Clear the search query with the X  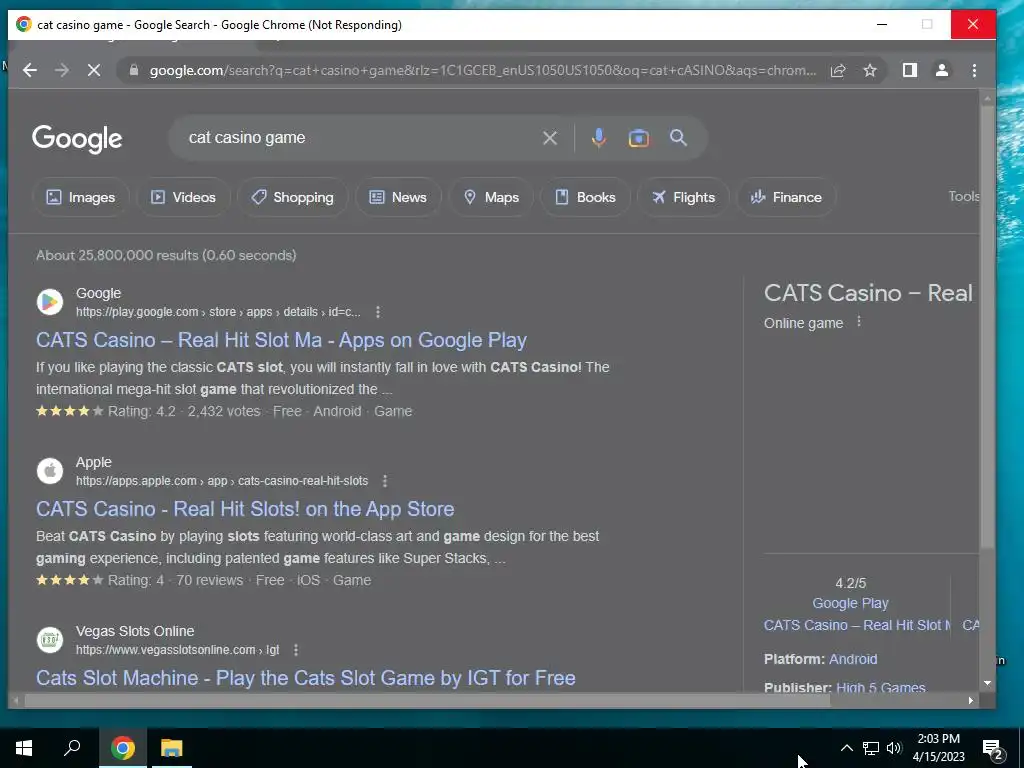(550, 138)
